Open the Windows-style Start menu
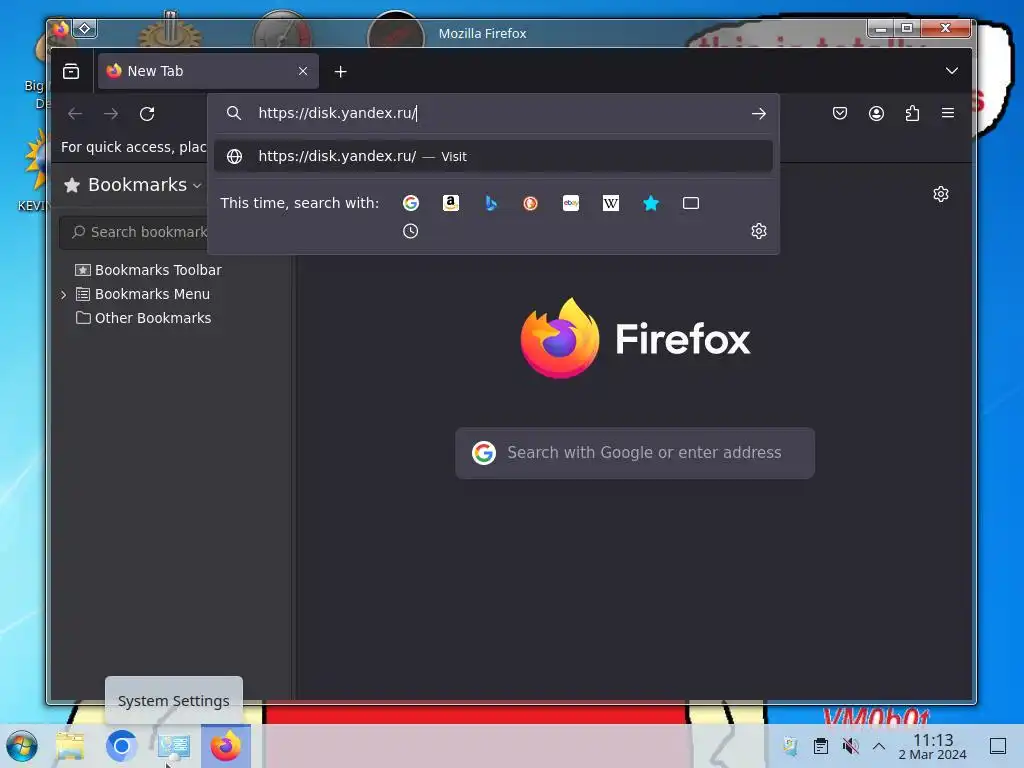This screenshot has width=1024, height=768. pyautogui.click(x=22, y=746)
